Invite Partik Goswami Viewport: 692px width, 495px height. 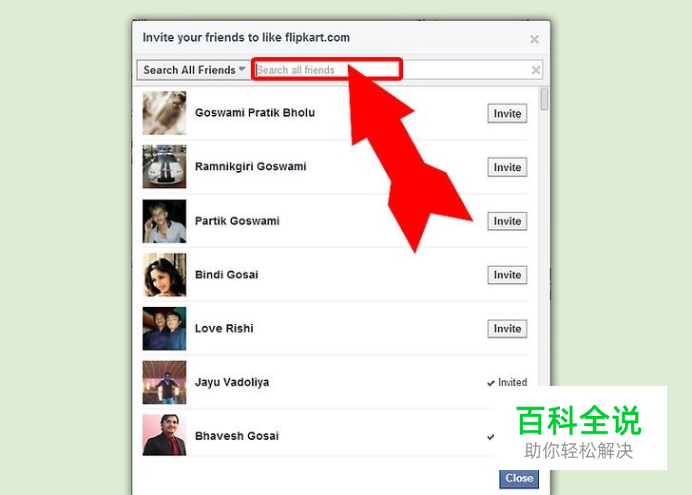click(507, 221)
